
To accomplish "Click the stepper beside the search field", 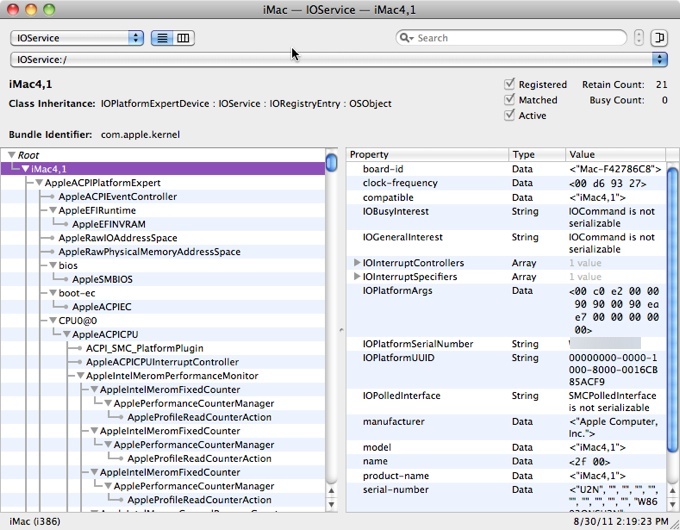I will (x=639, y=38).
